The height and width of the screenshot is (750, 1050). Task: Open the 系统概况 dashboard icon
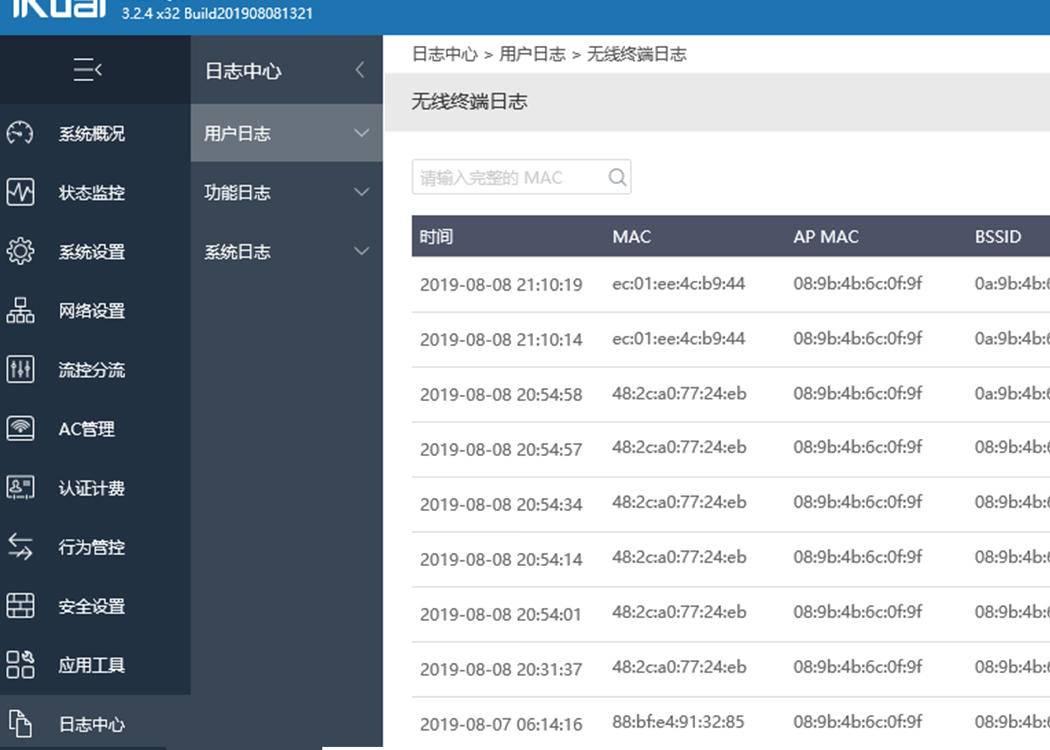19,133
